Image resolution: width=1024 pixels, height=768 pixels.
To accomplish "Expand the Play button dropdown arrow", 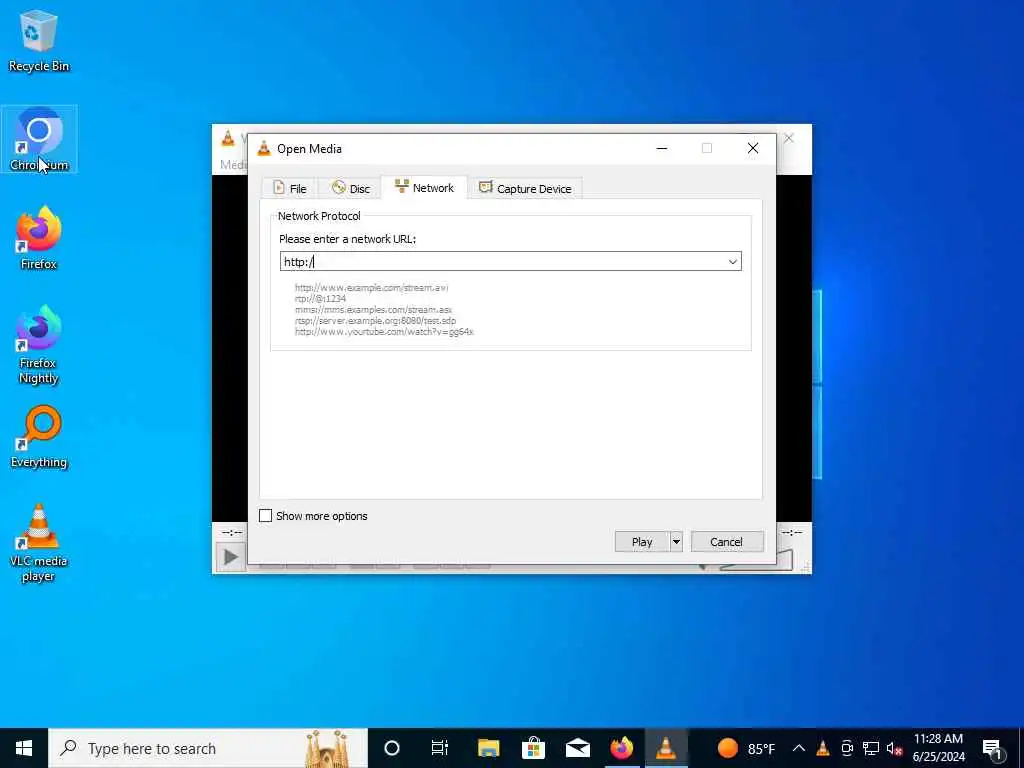I will click(x=677, y=541).
